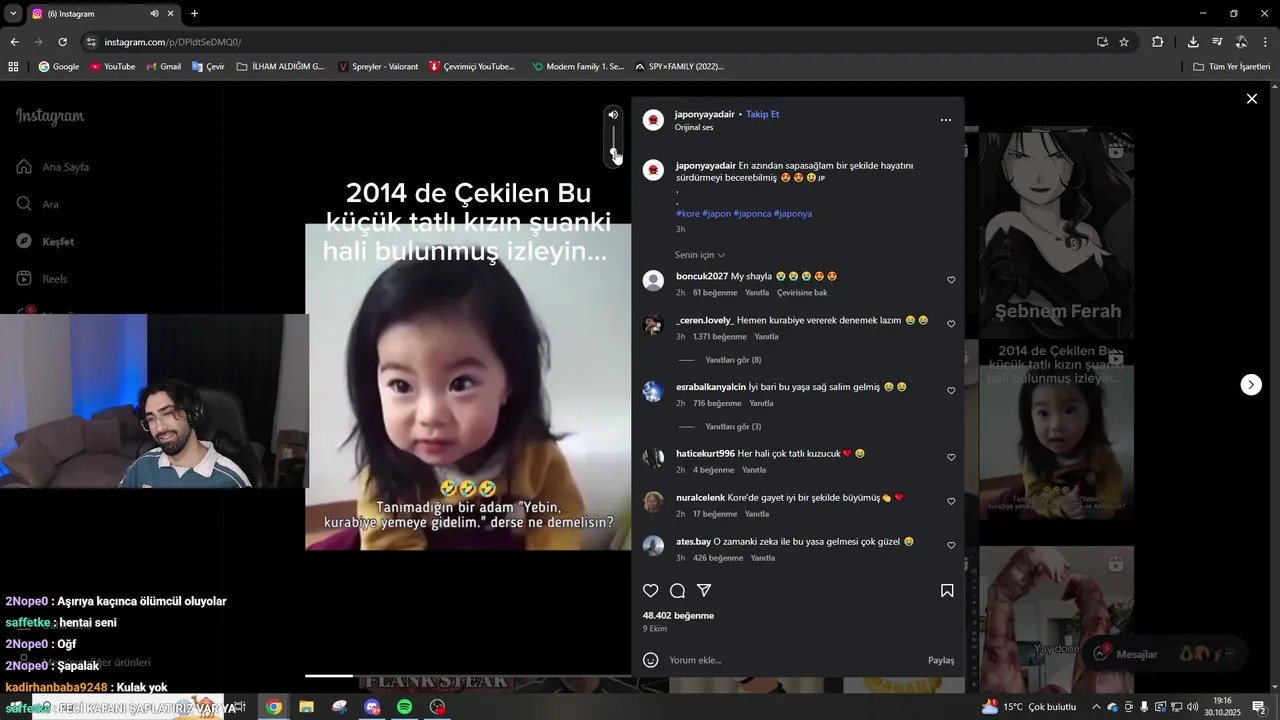
Task: Bookmark this page with star icon
Action: click(x=1124, y=42)
